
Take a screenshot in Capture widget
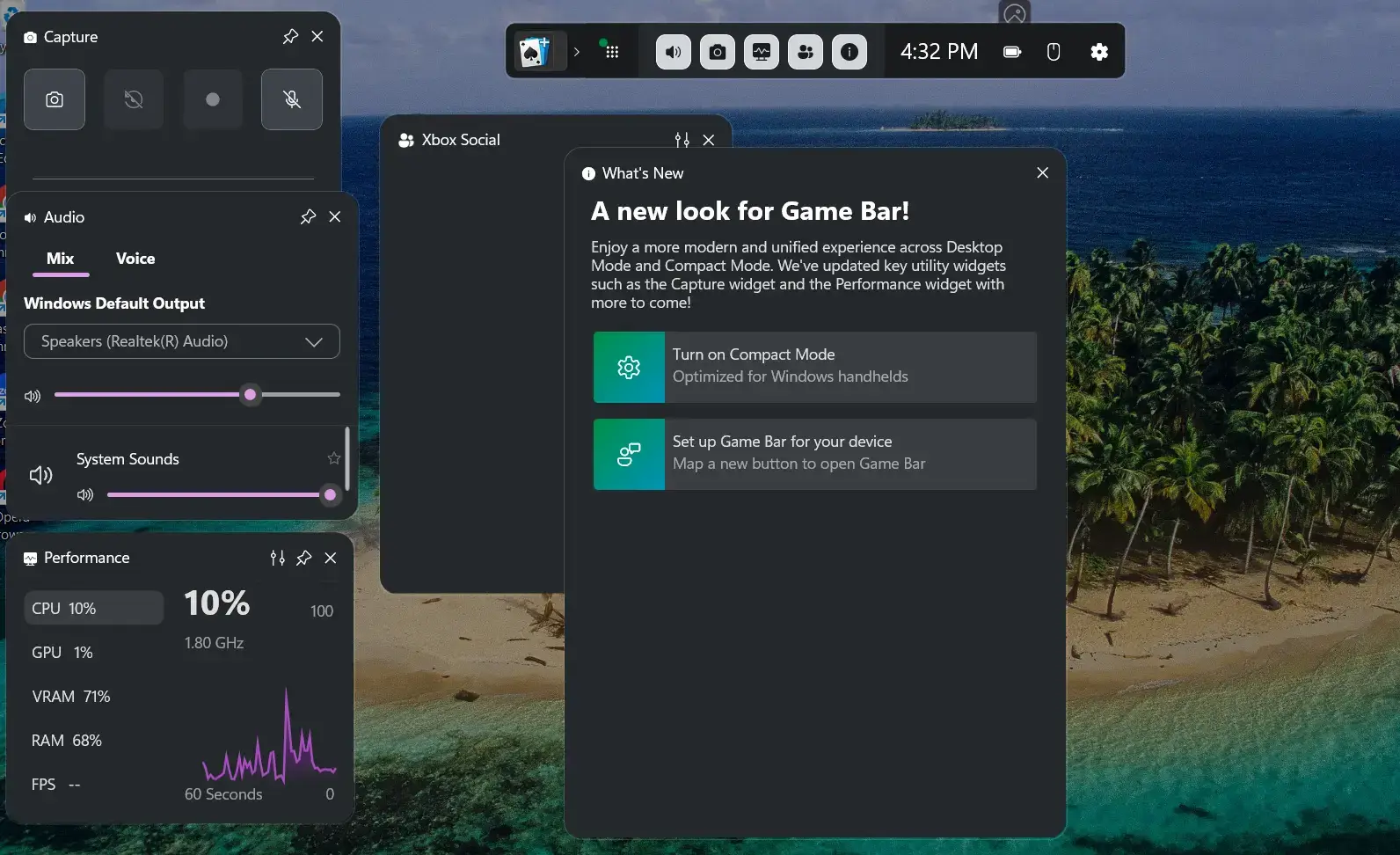click(x=55, y=99)
